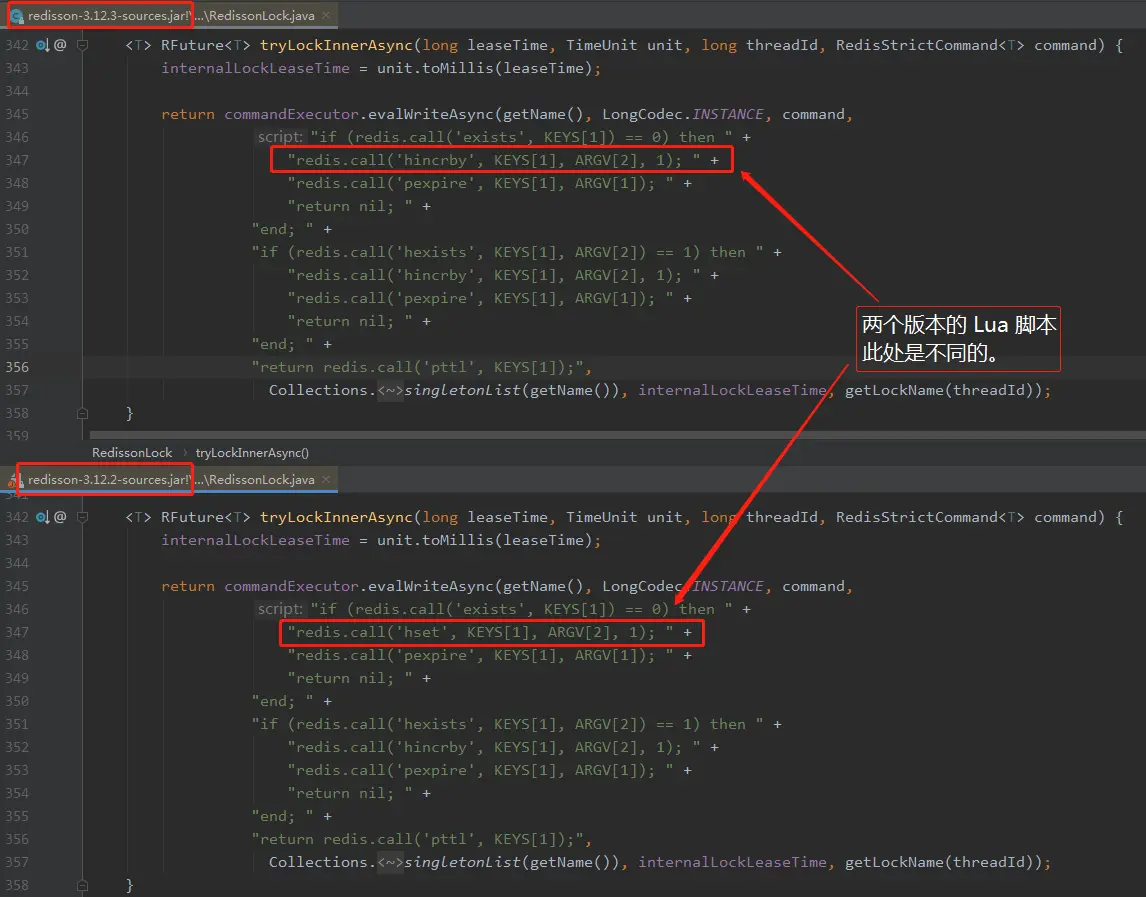Click the override gutter icon at line 342 in the 3.12.3 pane
The image size is (1146, 897).
pos(42,45)
